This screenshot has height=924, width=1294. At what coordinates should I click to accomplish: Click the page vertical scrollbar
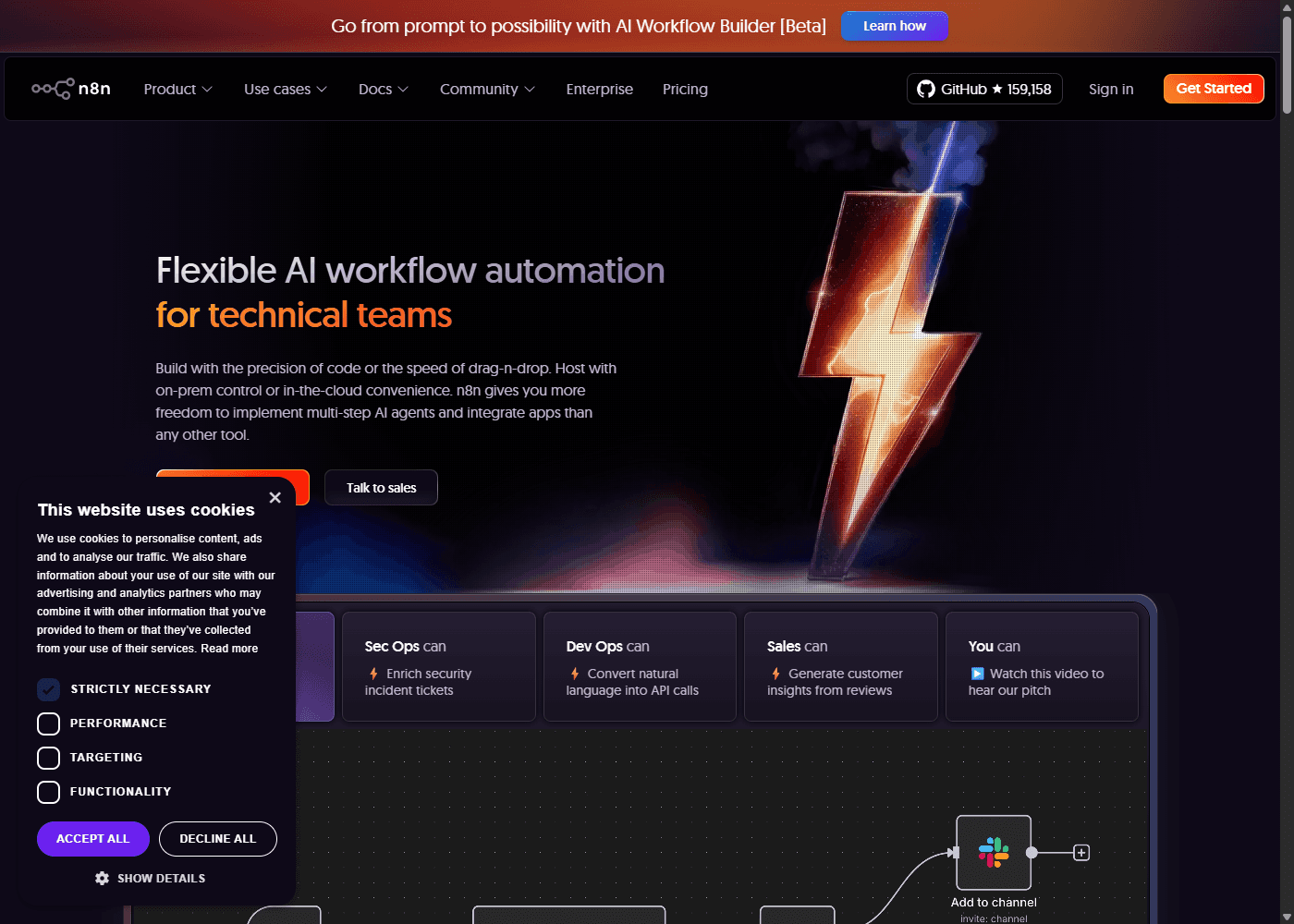[1287, 65]
